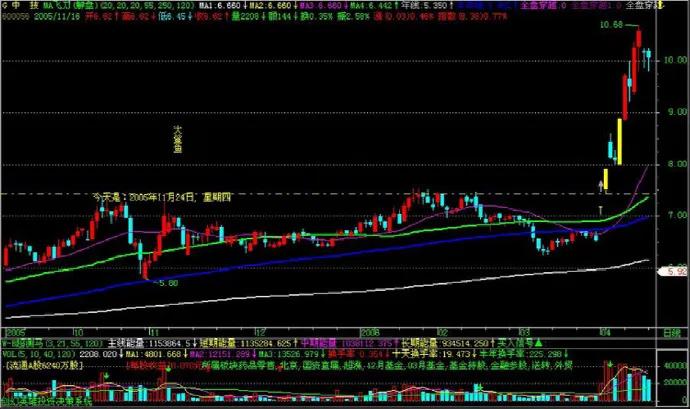Click the 11 month marker on time axis

154,332
